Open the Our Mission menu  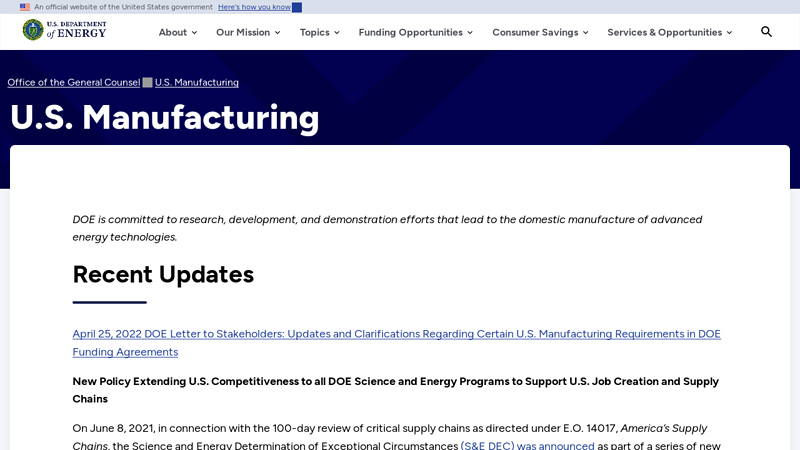tap(248, 32)
